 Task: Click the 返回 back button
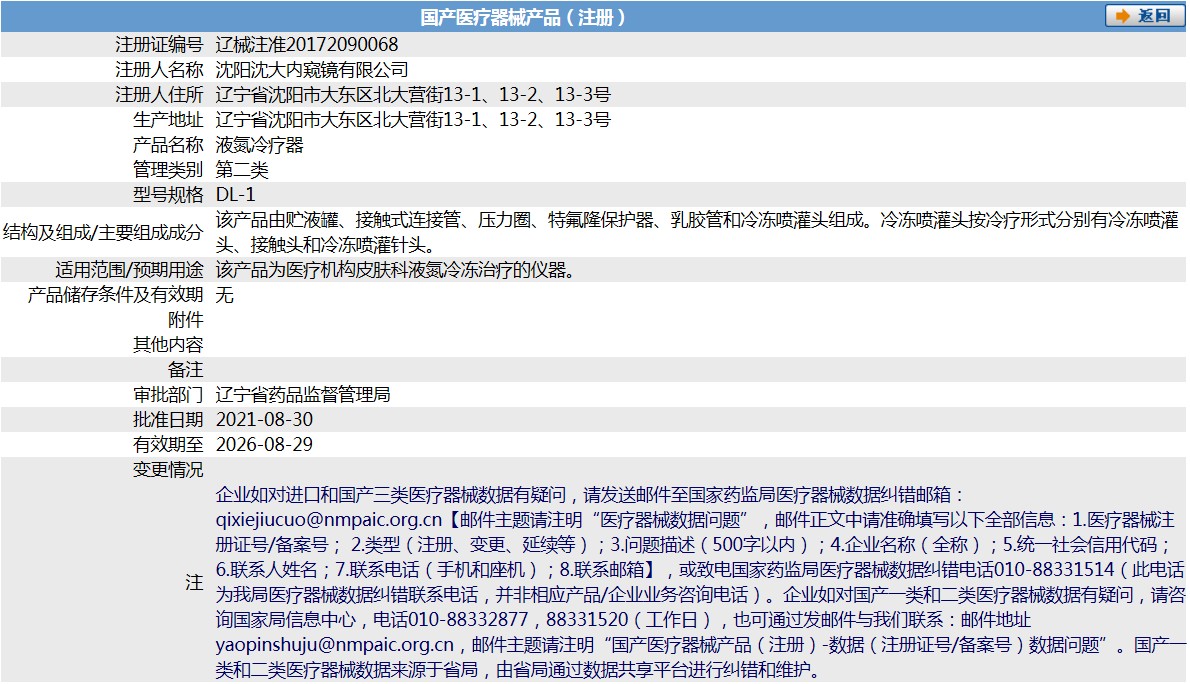click(x=1144, y=16)
